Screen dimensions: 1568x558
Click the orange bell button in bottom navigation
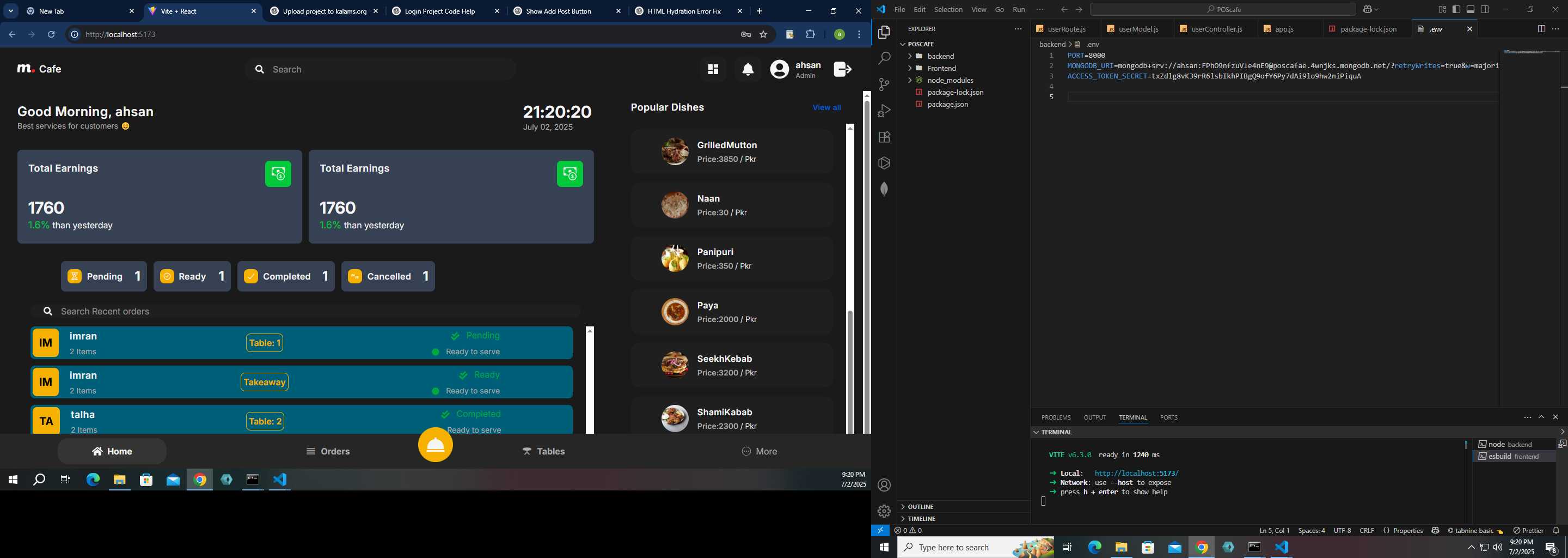click(435, 445)
